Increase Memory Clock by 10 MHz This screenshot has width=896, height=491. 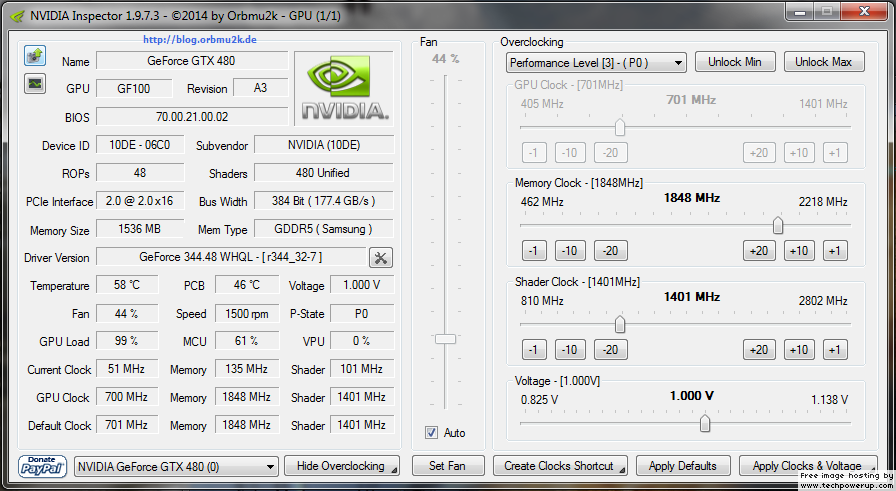tap(799, 250)
